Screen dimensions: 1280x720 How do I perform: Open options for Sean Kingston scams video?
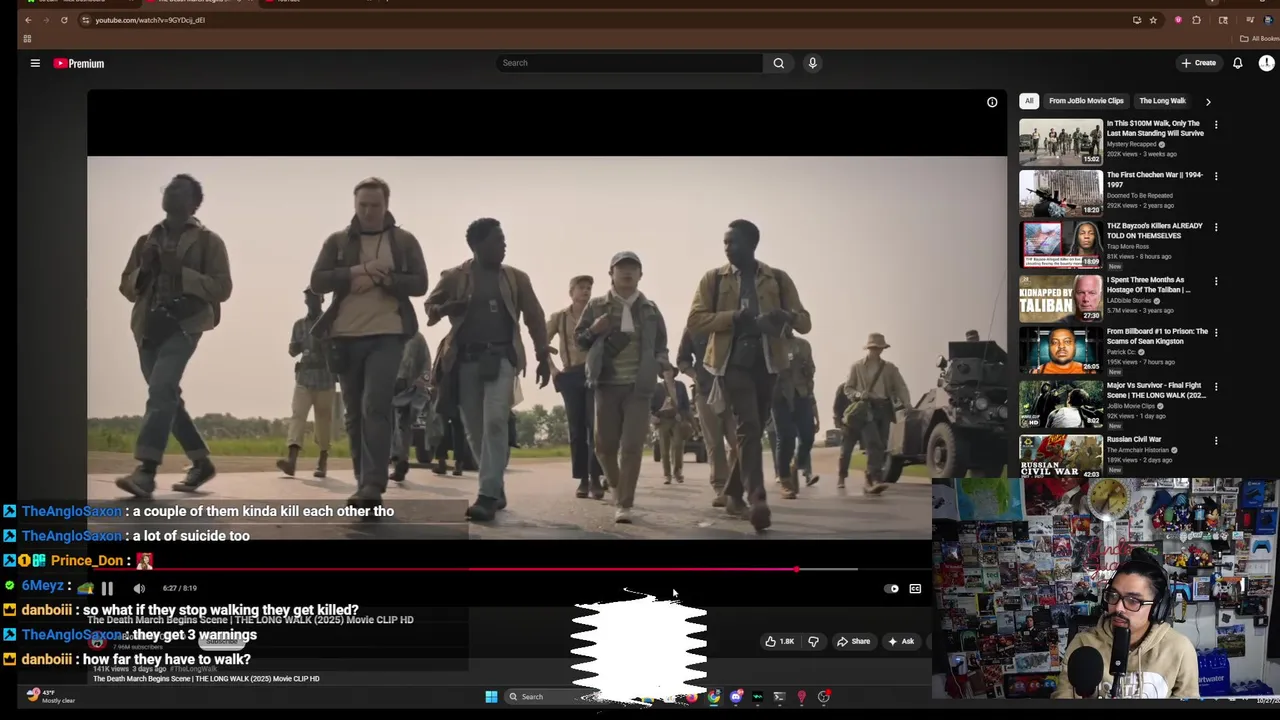pyautogui.click(x=1216, y=332)
